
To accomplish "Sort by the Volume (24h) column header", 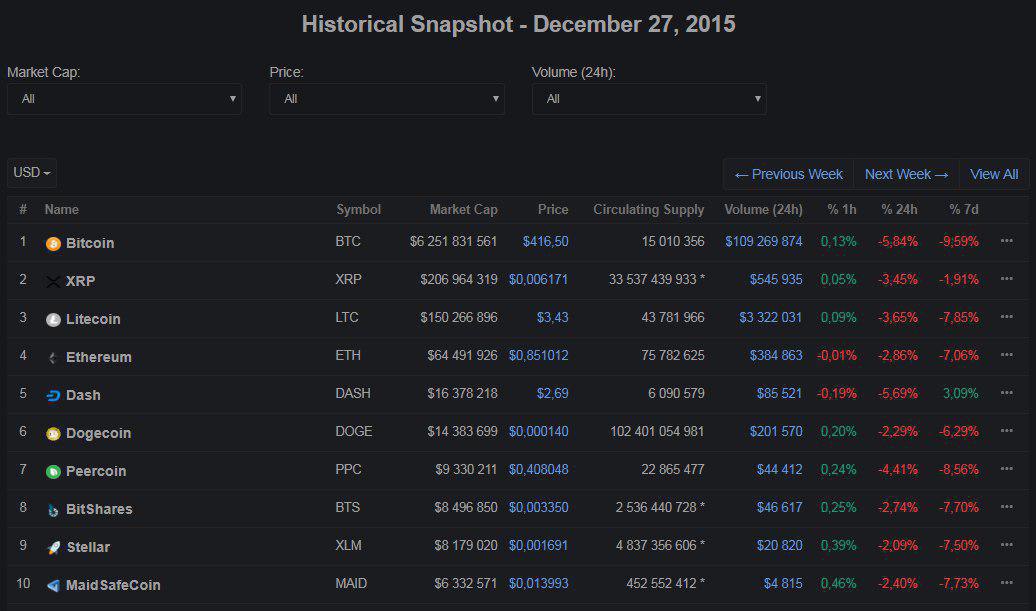I will pyautogui.click(x=763, y=209).
